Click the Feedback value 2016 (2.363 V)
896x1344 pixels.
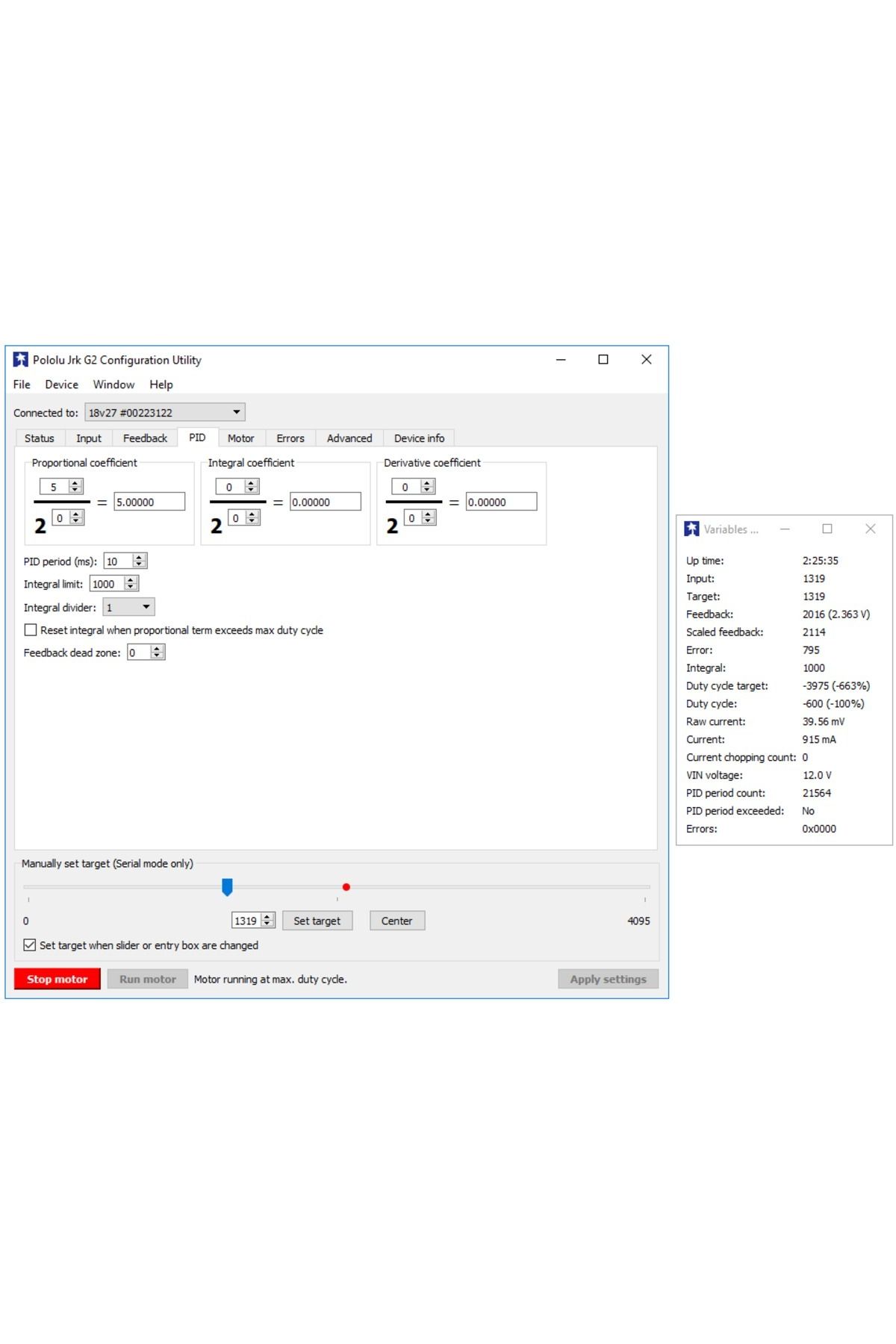point(836,614)
